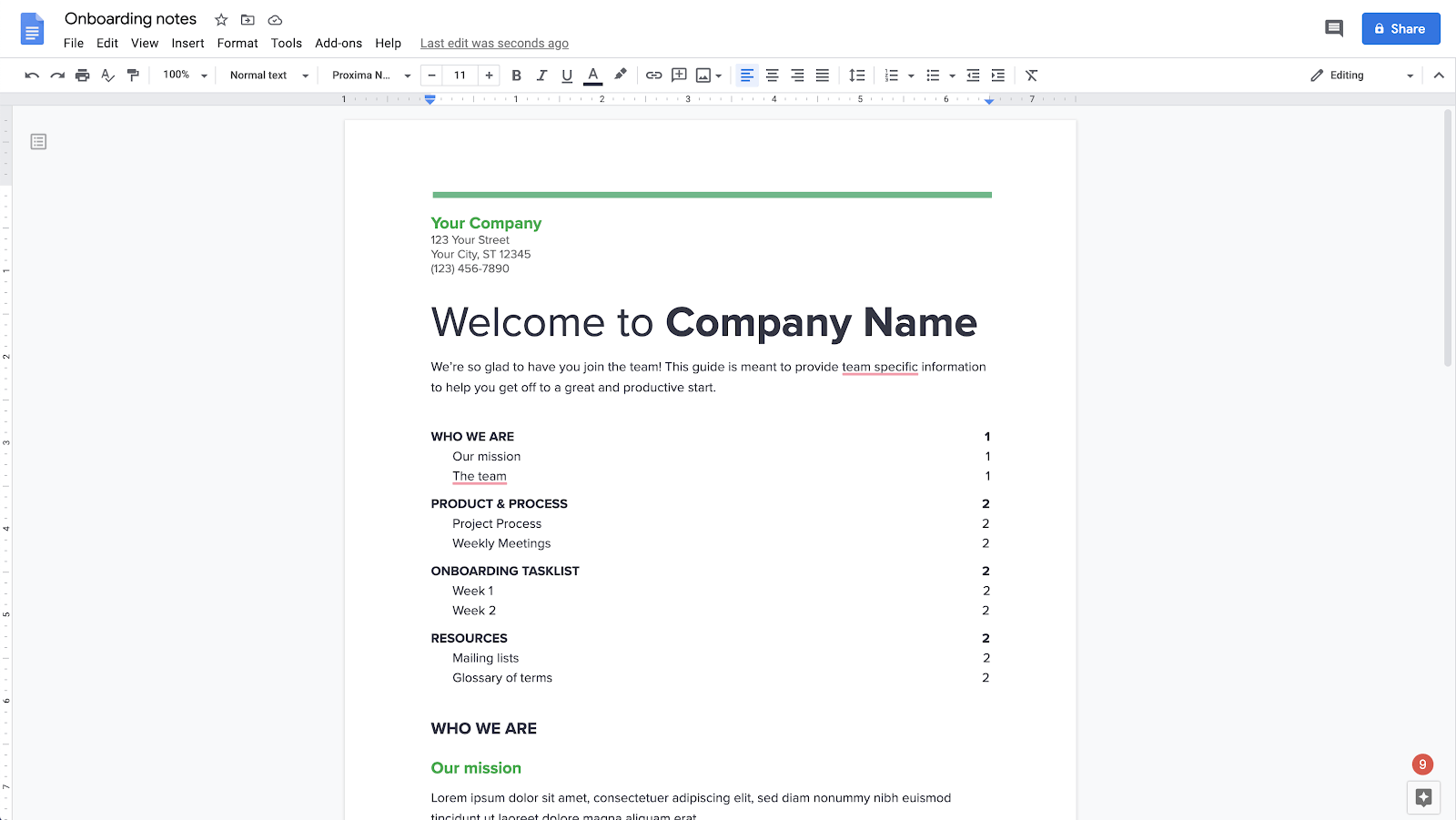Image resolution: width=1456 pixels, height=820 pixels.
Task: Open the Format menu
Action: [237, 43]
